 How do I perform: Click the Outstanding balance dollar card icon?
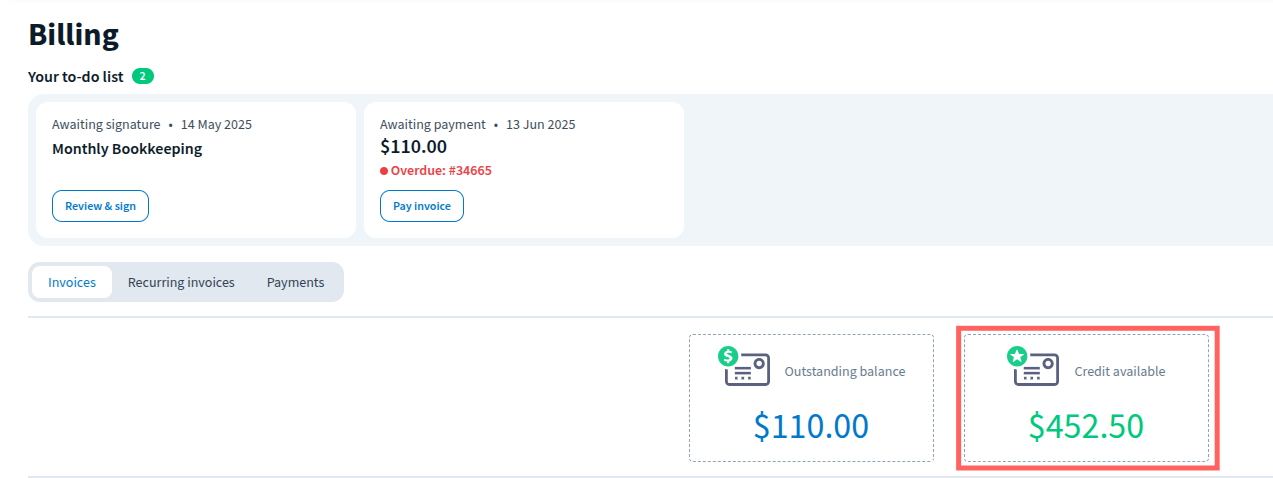(744, 366)
